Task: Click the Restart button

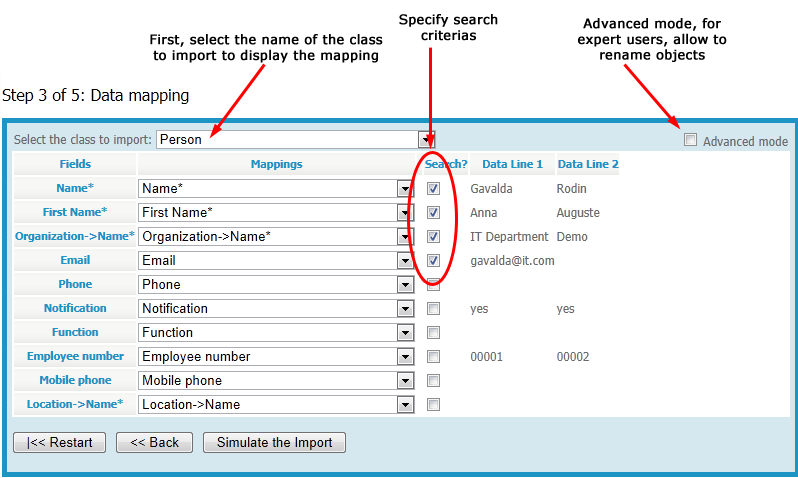Action: click(59, 443)
